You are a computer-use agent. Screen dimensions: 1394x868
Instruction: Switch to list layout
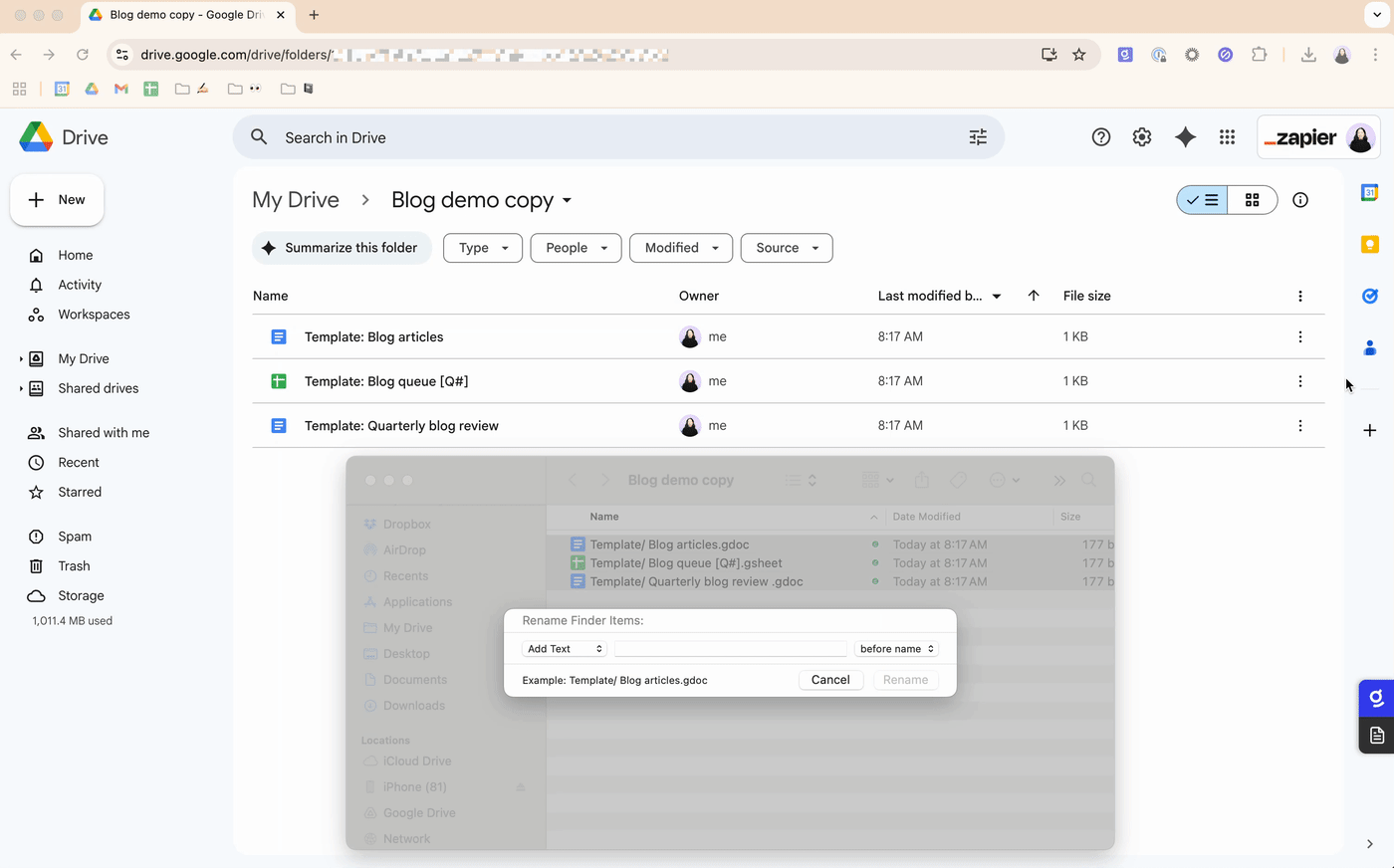tap(1203, 200)
